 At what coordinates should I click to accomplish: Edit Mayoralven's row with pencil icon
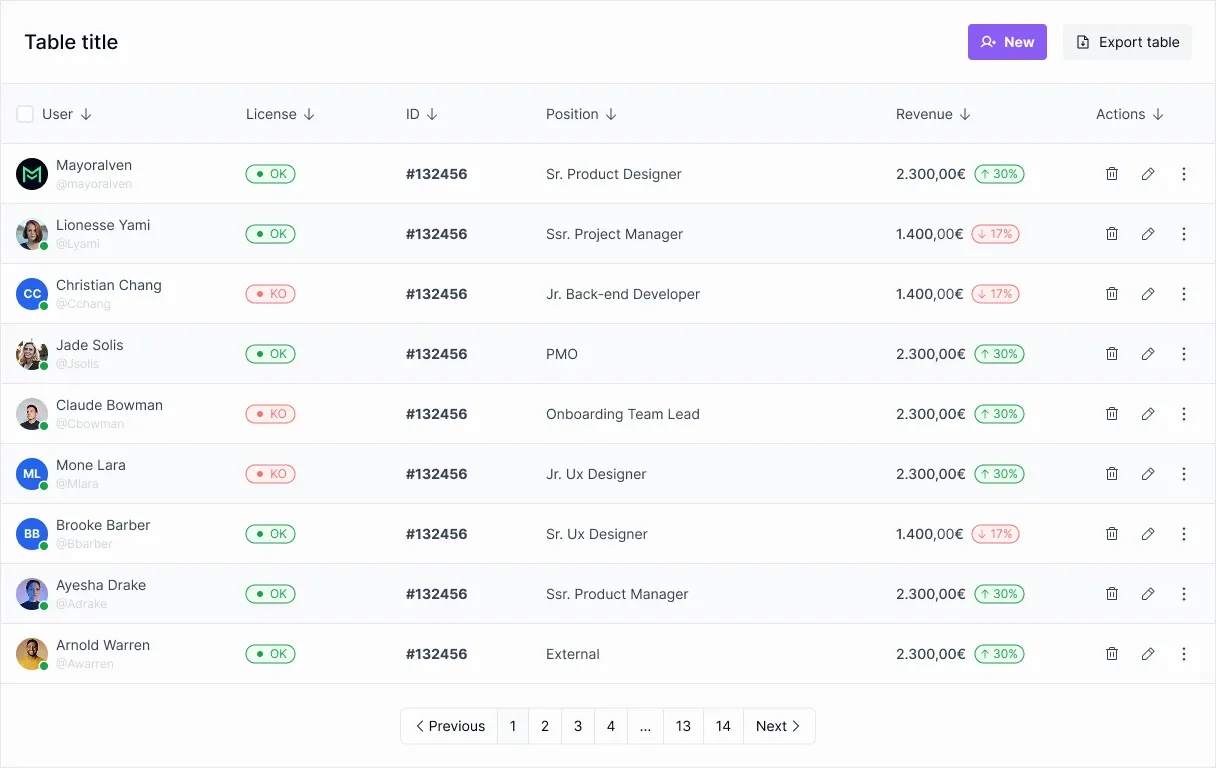[1148, 174]
